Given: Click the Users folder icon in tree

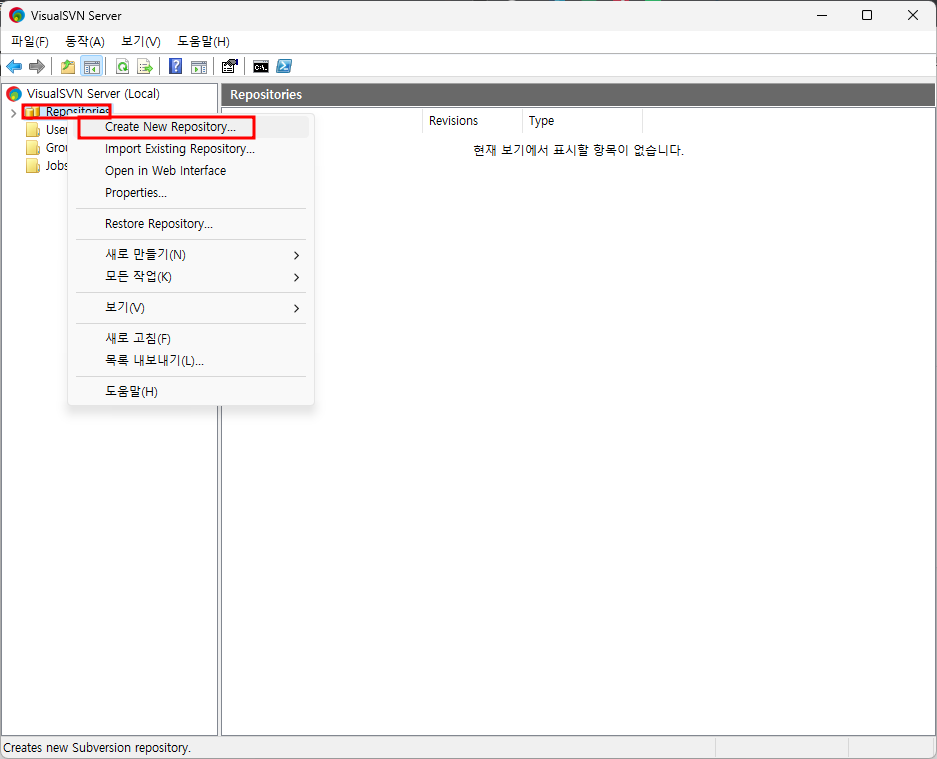Looking at the screenshot, I should coord(33,130).
